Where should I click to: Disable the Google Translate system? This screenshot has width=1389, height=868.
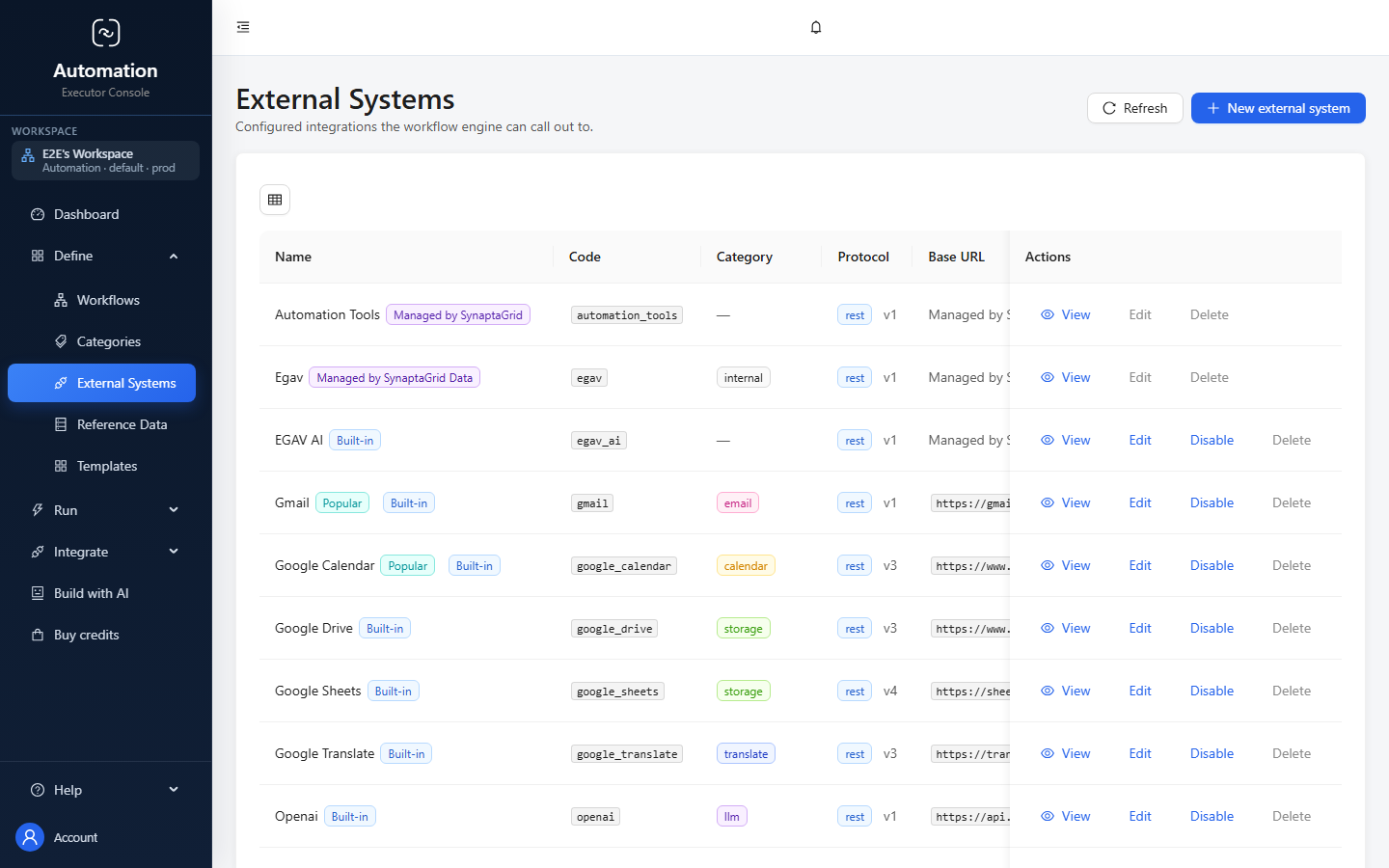1212,753
